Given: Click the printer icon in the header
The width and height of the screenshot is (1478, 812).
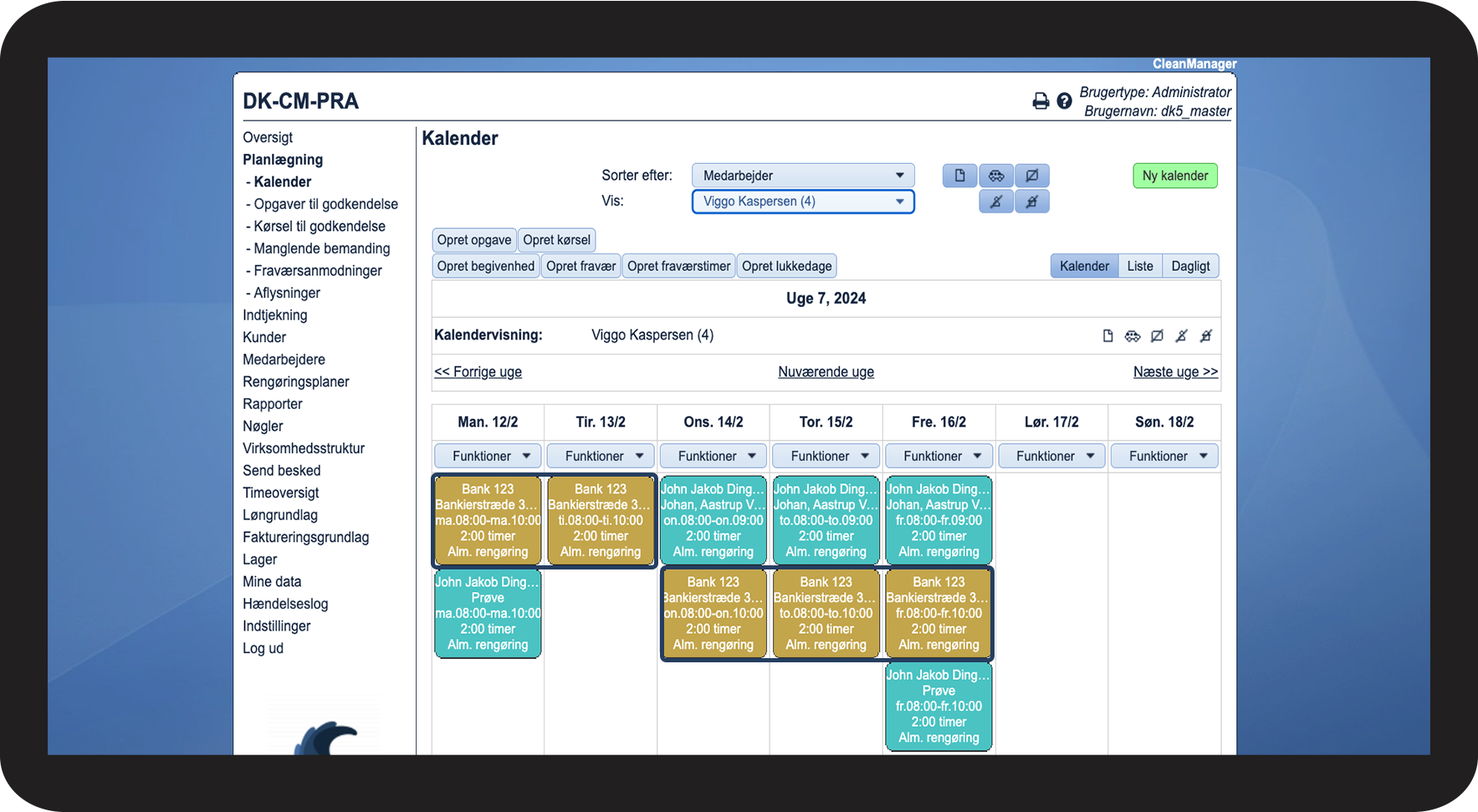Looking at the screenshot, I should click(1041, 101).
